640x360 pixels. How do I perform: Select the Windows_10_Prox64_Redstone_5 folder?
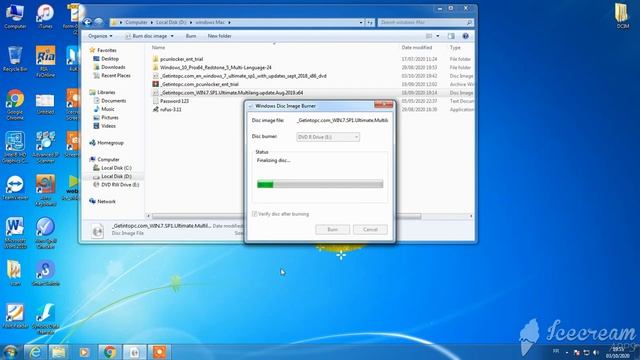(216, 67)
